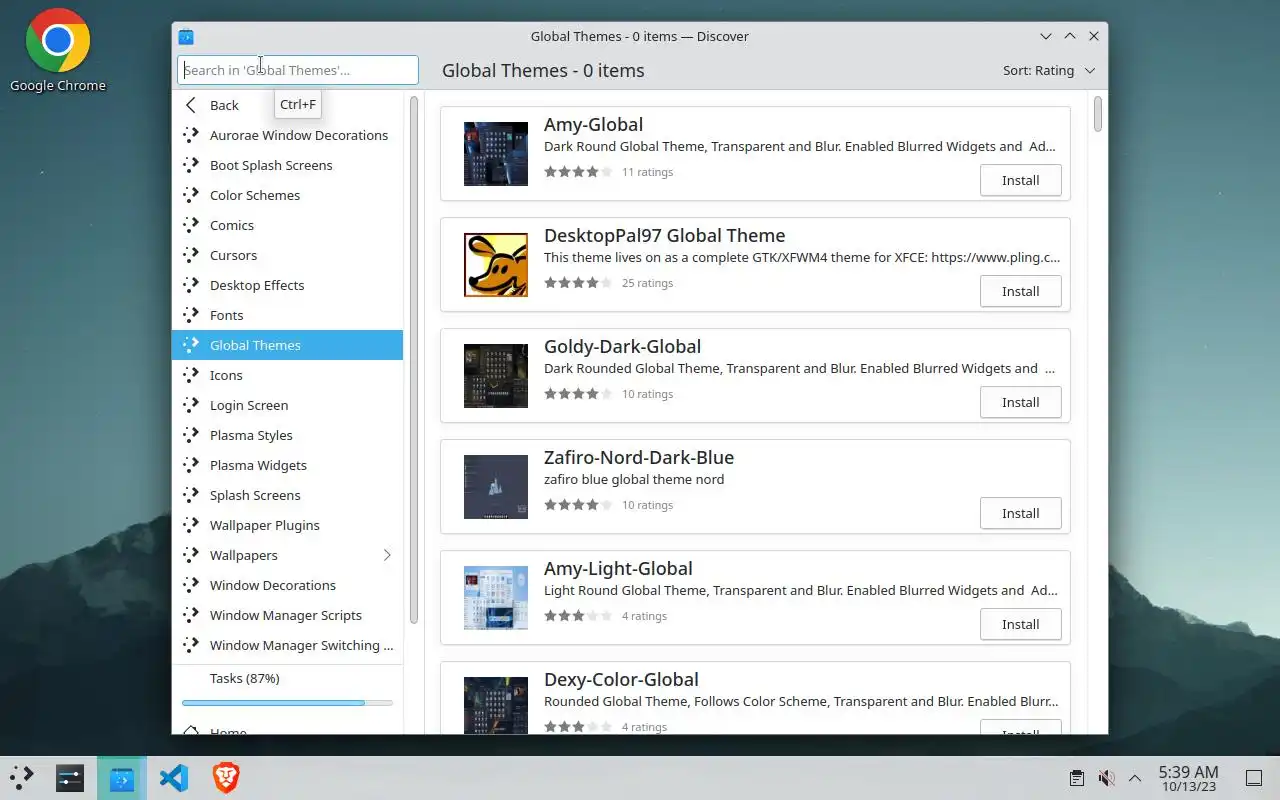Click the Plasma Widgets category icon
The height and width of the screenshot is (800, 1280).
tap(191, 465)
